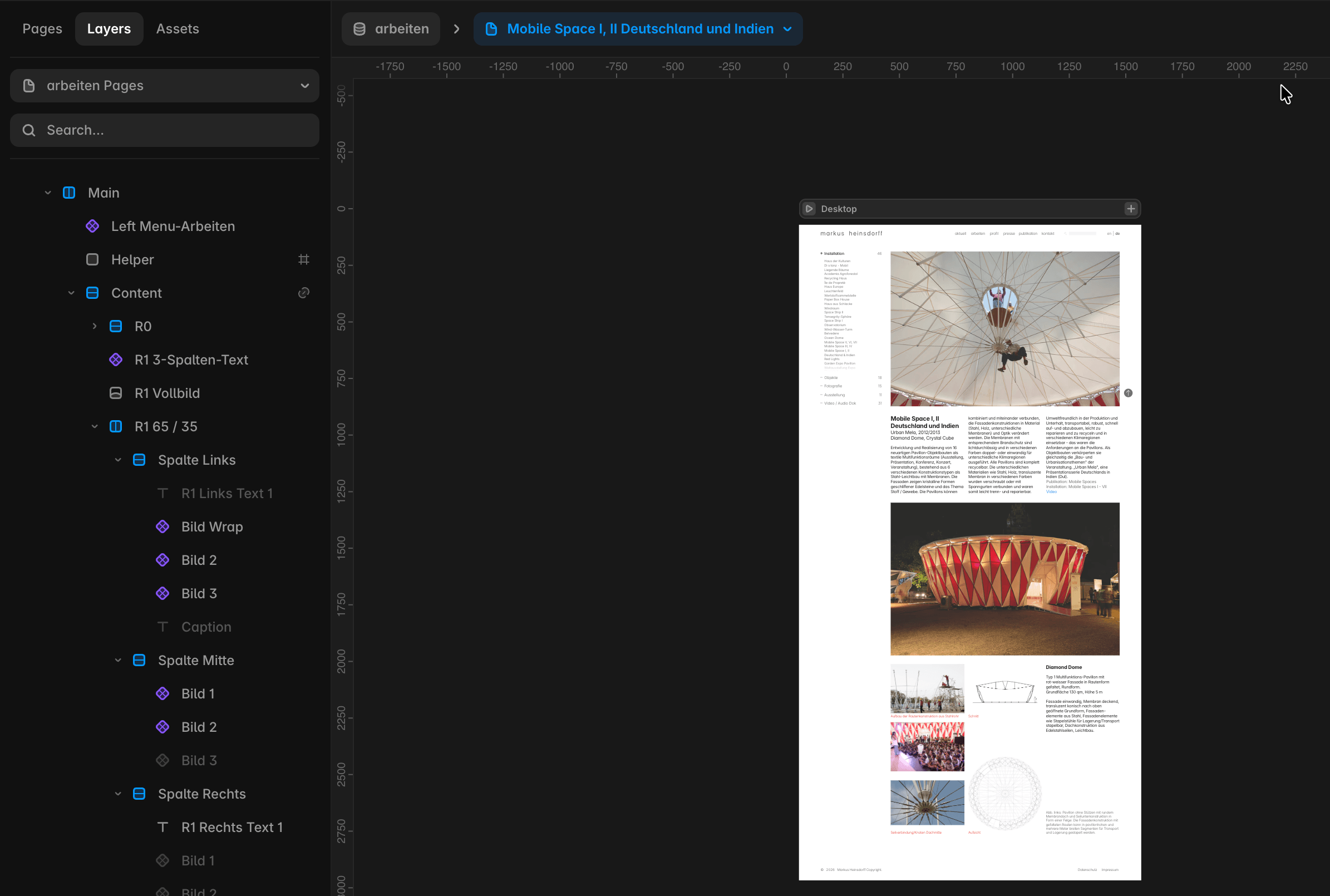The height and width of the screenshot is (896, 1330).
Task: Select the Bild Wrap component icon
Action: [163, 527]
